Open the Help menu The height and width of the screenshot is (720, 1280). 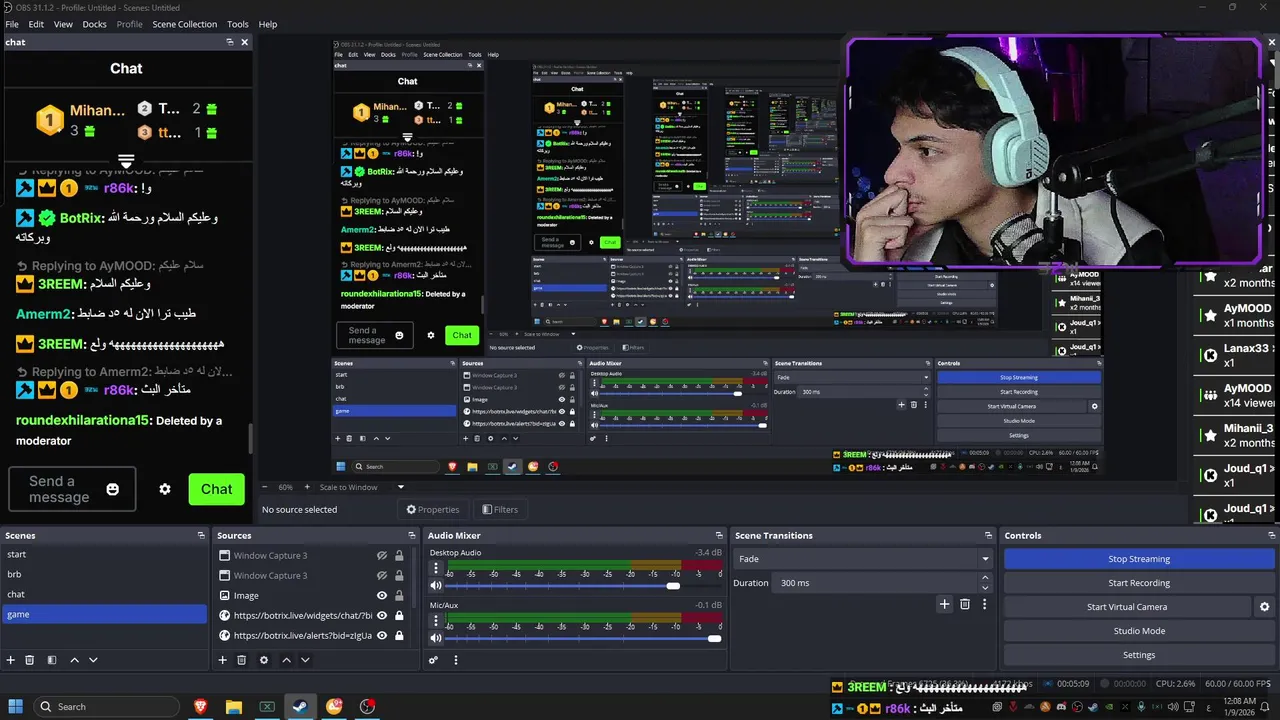[268, 24]
